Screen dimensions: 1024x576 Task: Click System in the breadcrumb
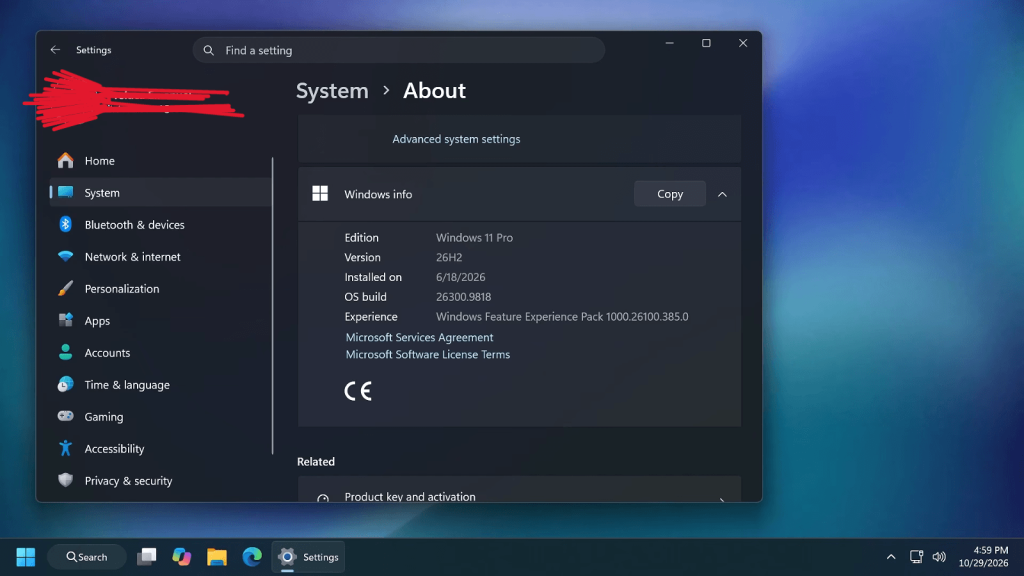[332, 91]
